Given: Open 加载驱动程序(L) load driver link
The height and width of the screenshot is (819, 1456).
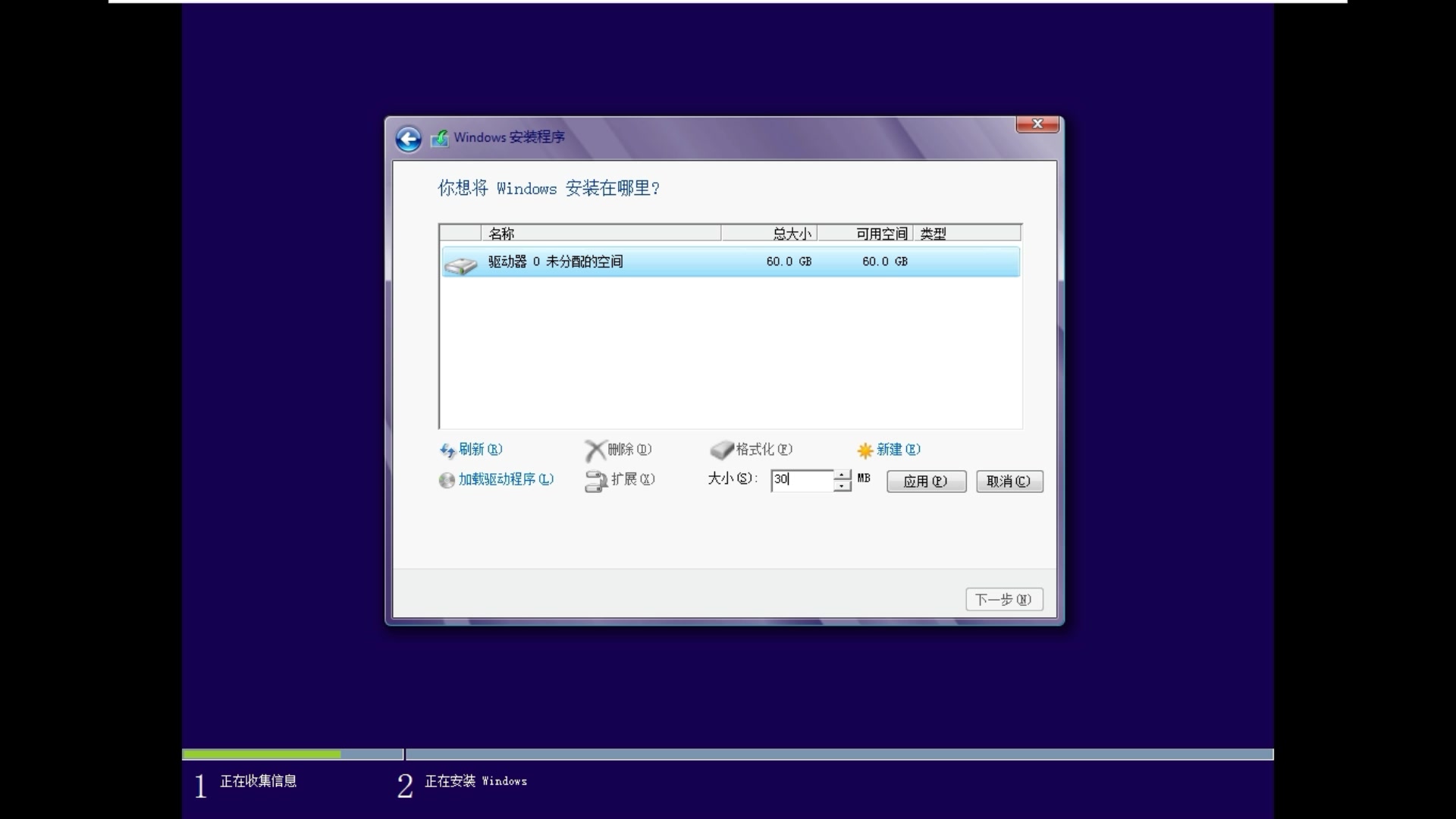Looking at the screenshot, I should coord(506,479).
